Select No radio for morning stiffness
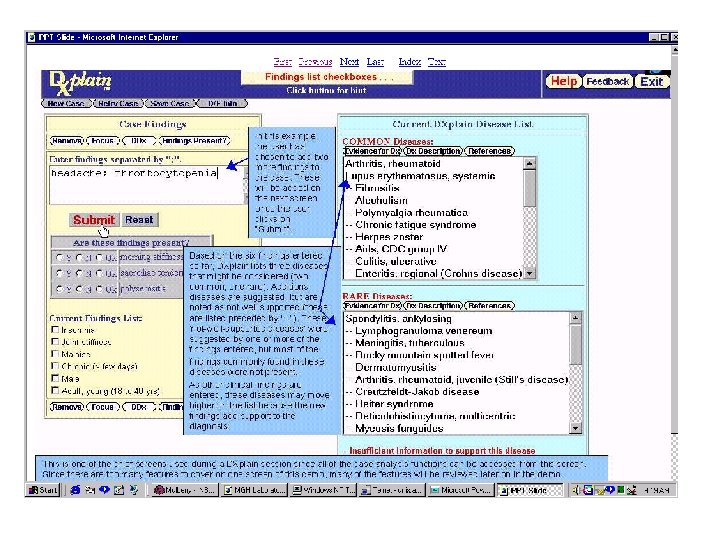 coord(79,258)
